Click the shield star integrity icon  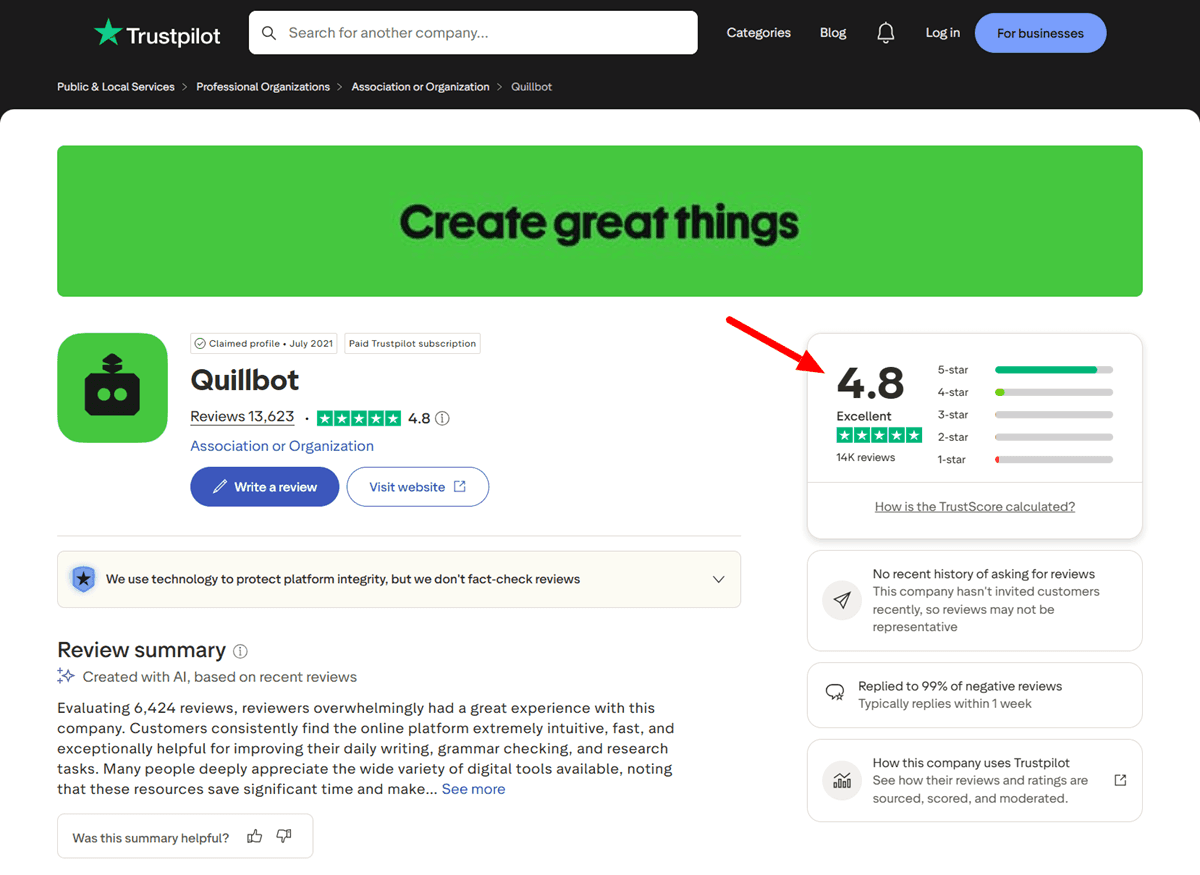pyautogui.click(x=84, y=579)
